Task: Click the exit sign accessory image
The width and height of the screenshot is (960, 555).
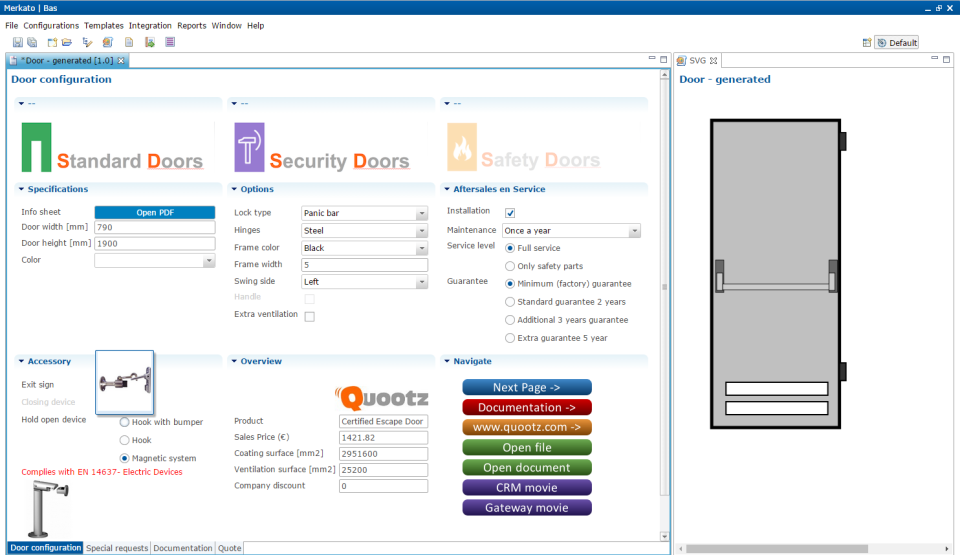Action: pos(125,382)
